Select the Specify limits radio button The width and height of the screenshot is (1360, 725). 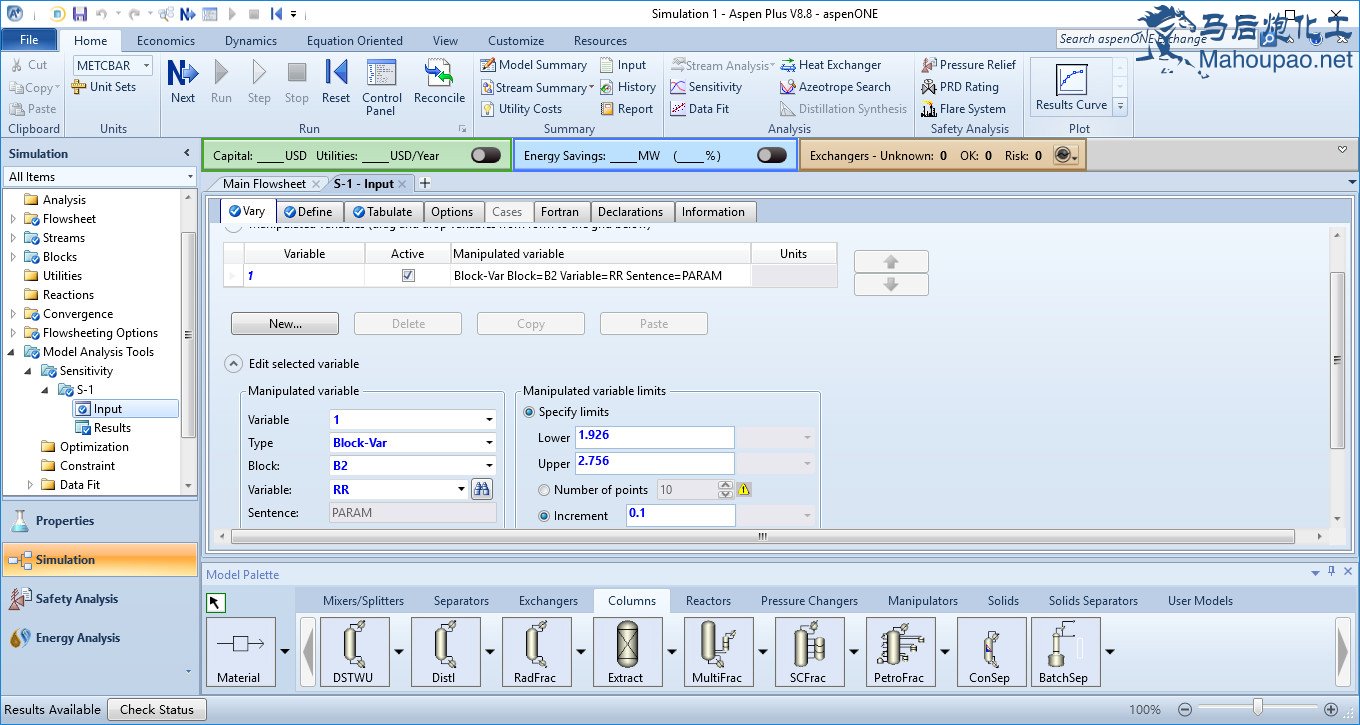pyautogui.click(x=530, y=412)
